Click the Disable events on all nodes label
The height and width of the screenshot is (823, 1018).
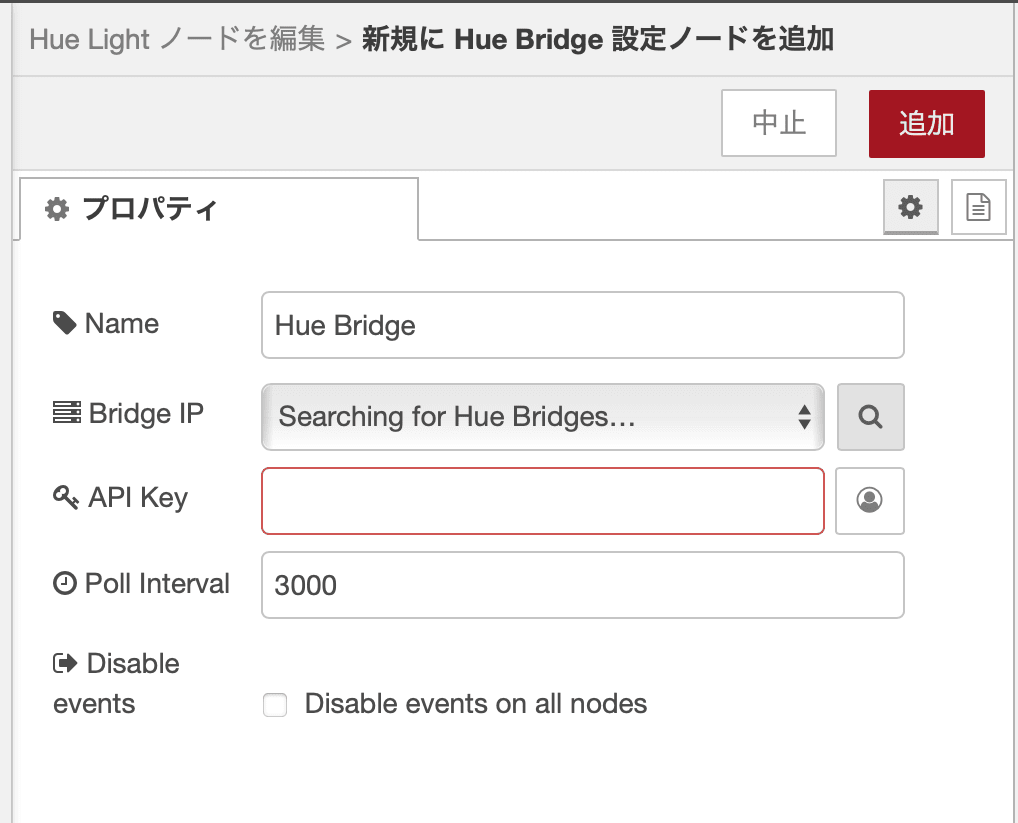(476, 704)
